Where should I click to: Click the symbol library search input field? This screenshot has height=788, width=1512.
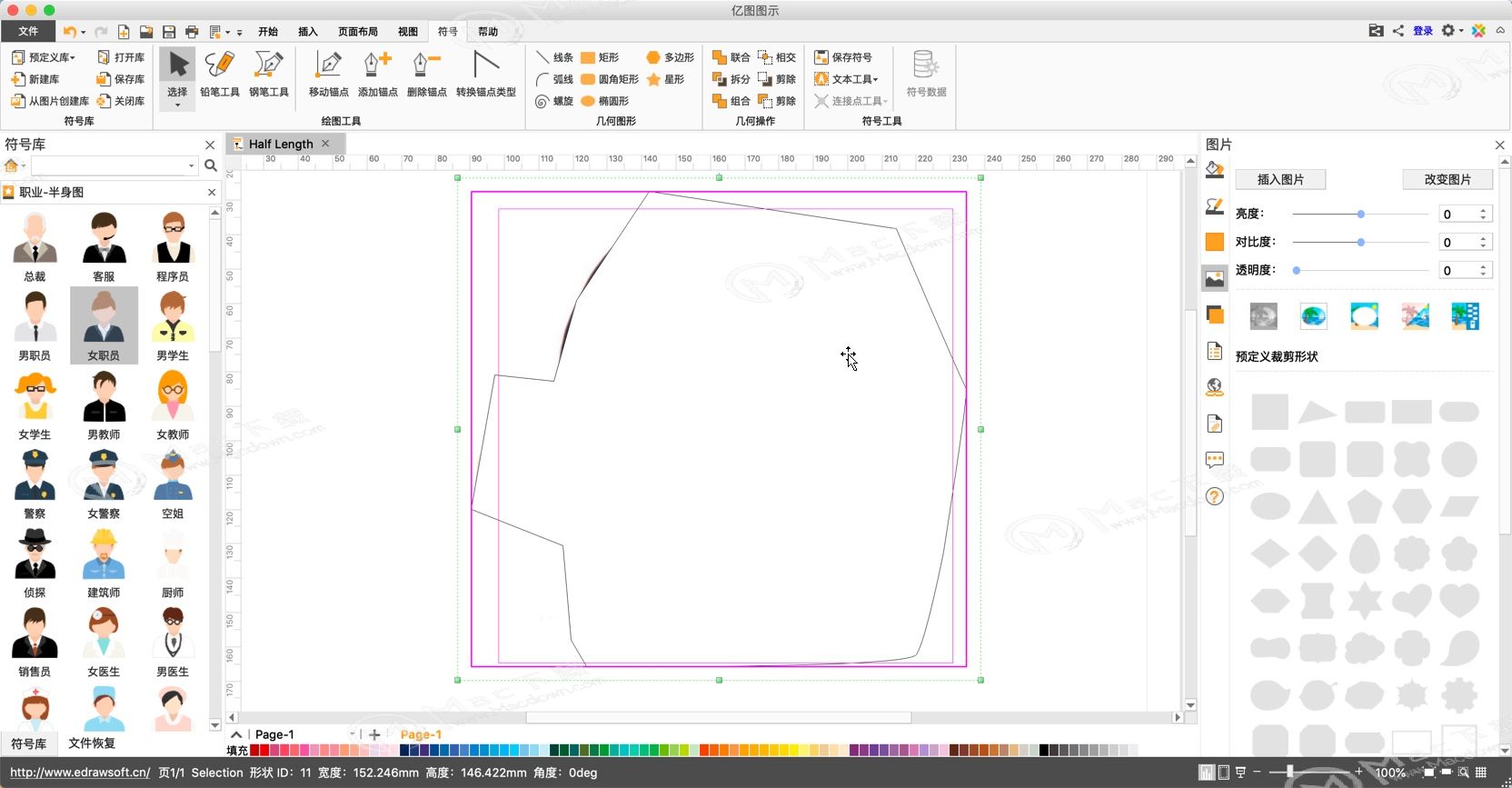pos(114,165)
